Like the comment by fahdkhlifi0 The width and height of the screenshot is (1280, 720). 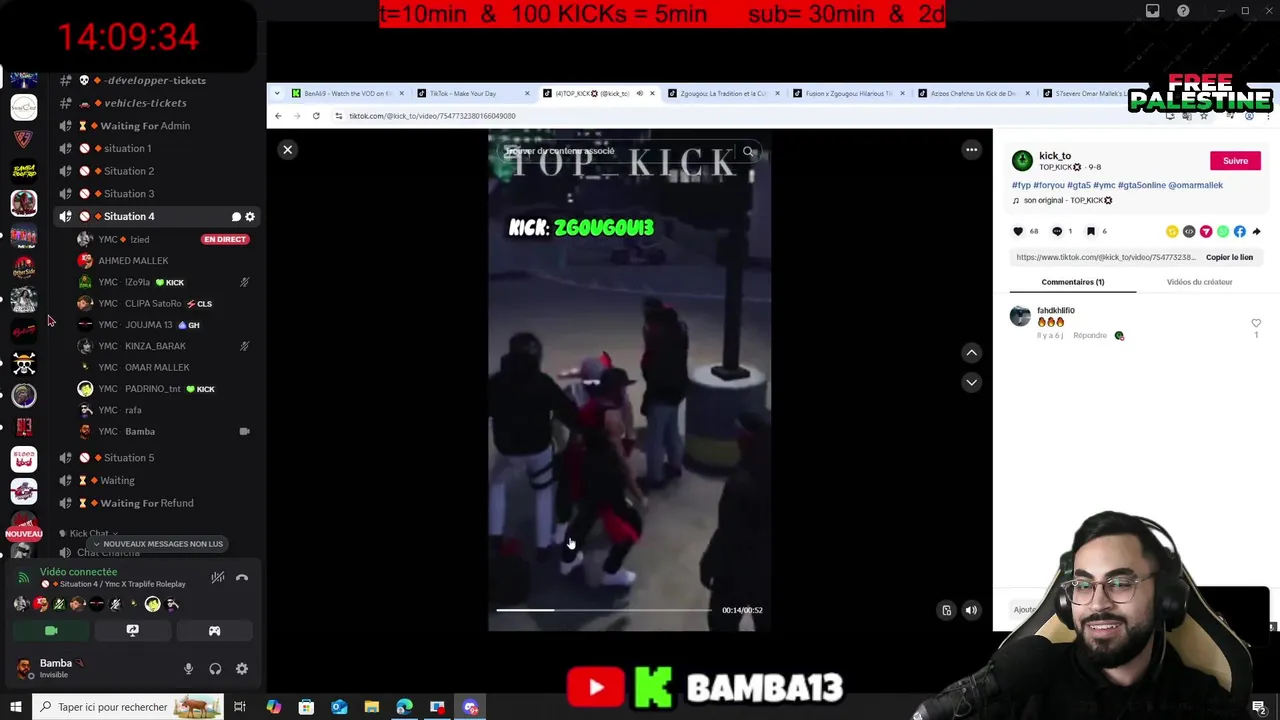pos(1256,323)
